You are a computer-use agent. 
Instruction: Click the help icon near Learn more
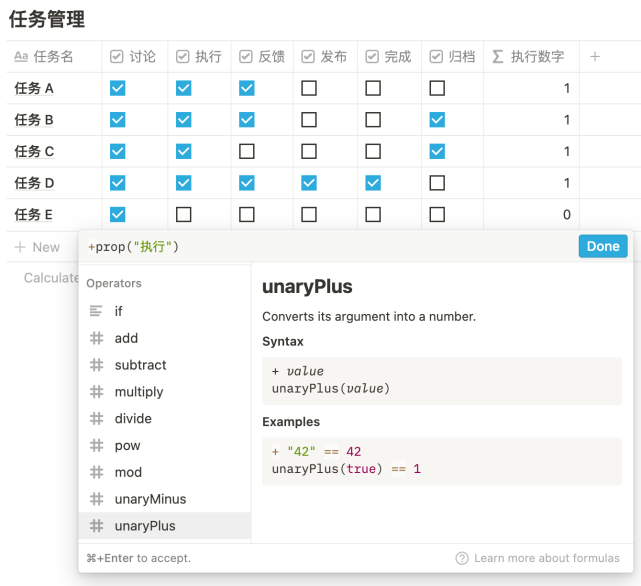(x=462, y=558)
